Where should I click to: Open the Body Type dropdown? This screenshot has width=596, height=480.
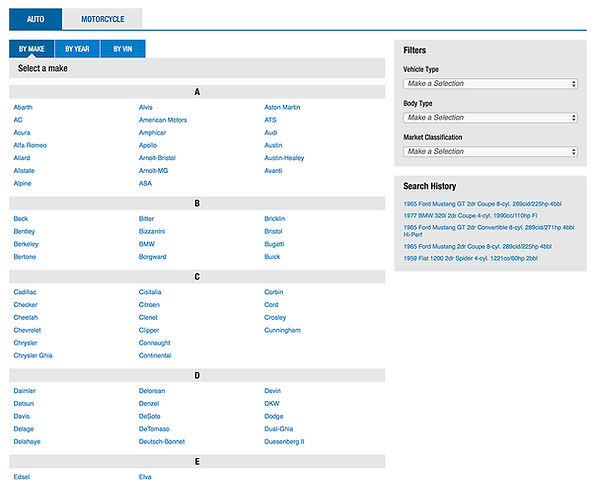click(x=490, y=118)
